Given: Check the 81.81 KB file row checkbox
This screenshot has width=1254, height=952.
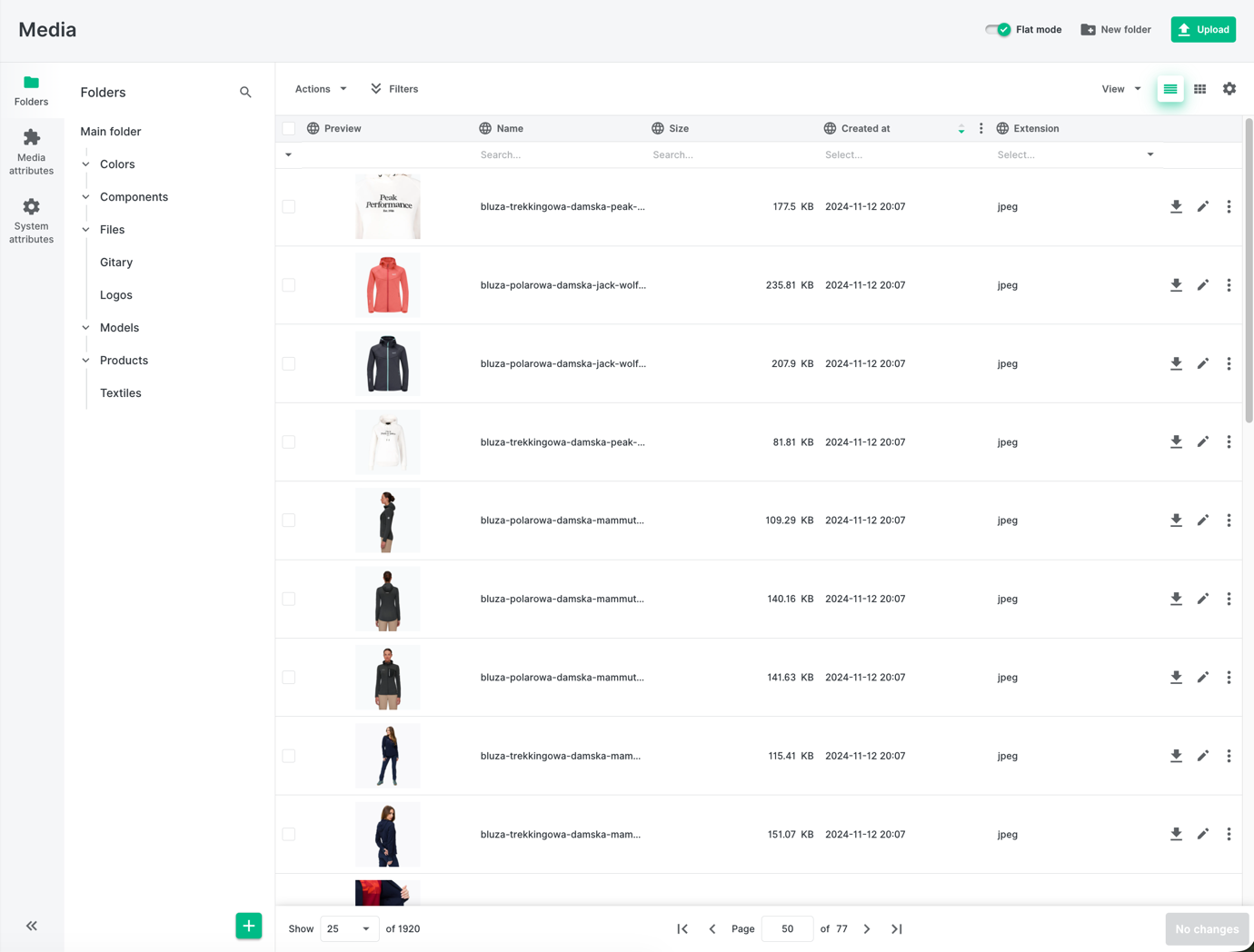Looking at the screenshot, I should click(x=289, y=442).
